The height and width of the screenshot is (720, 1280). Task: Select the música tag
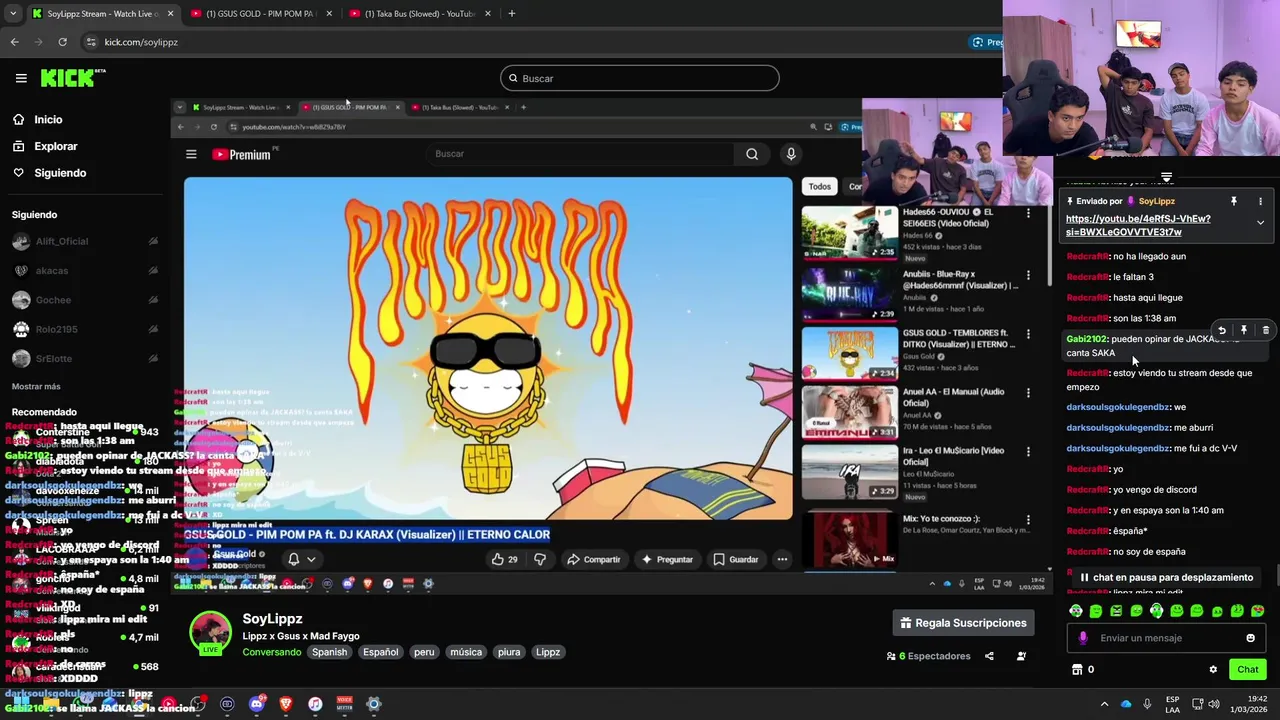(466, 652)
